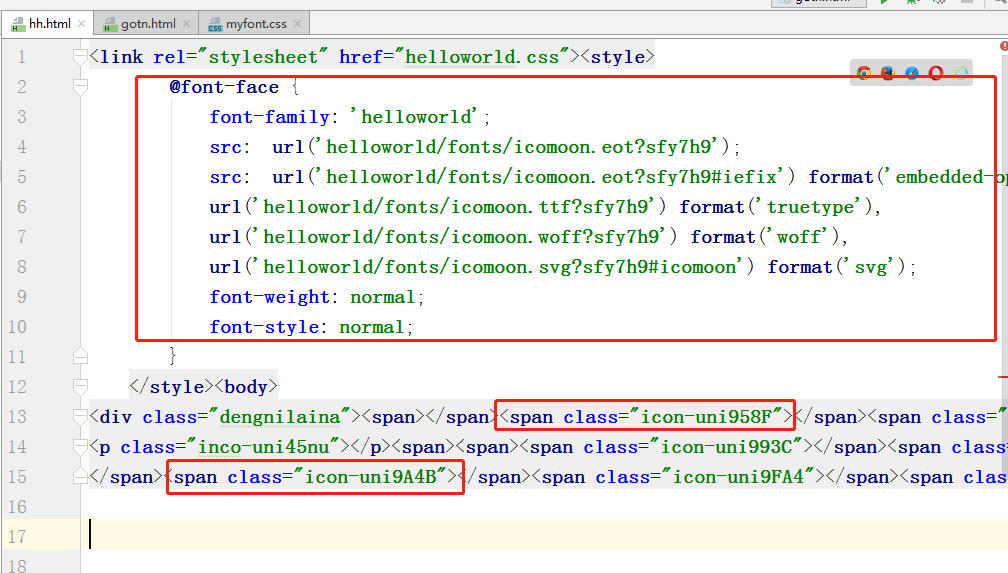Collapse the p tag fold on line 14
The width and height of the screenshot is (1008, 573).
pos(80,446)
